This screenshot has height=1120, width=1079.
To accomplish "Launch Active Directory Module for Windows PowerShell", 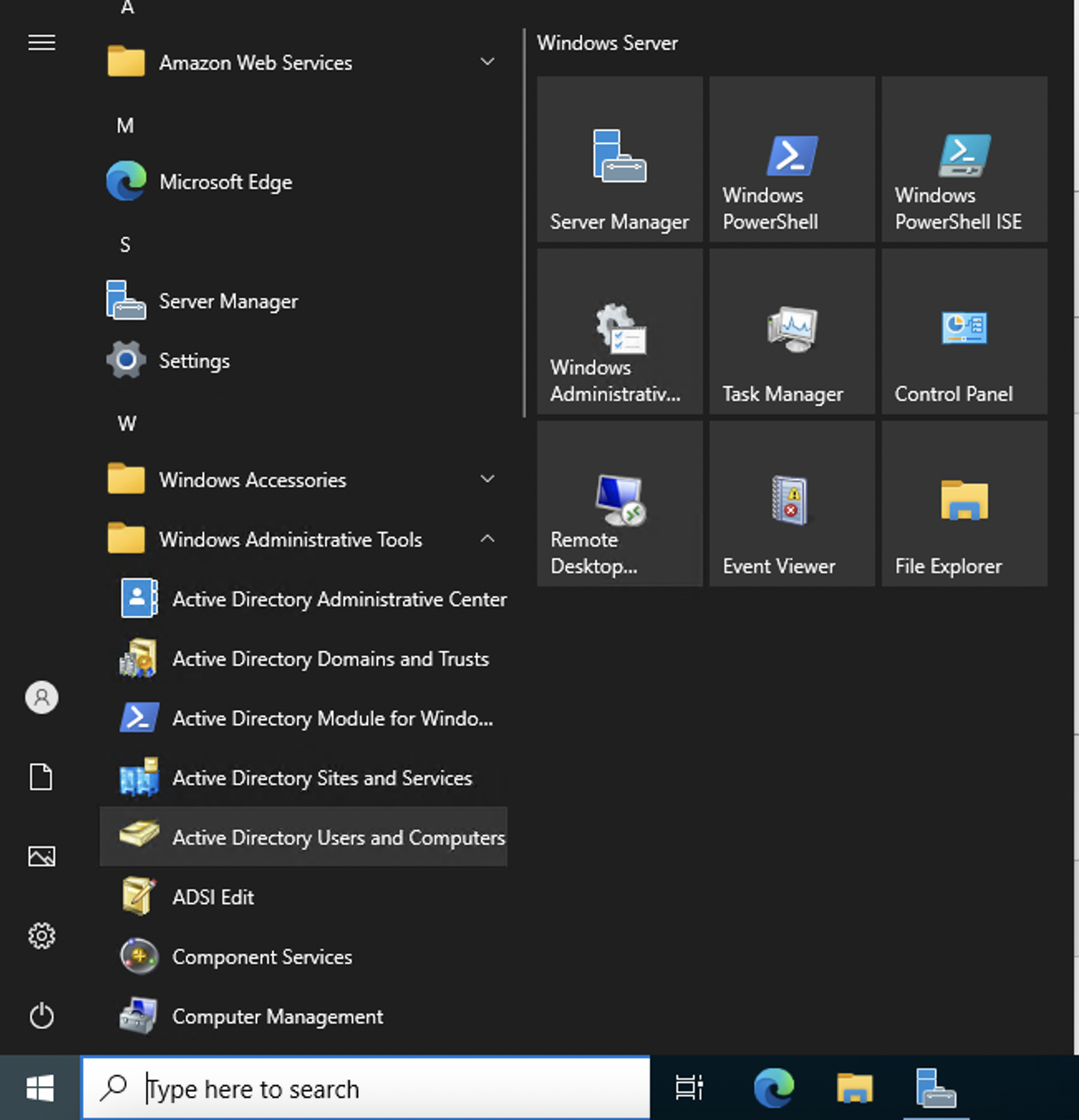I will pos(303,718).
